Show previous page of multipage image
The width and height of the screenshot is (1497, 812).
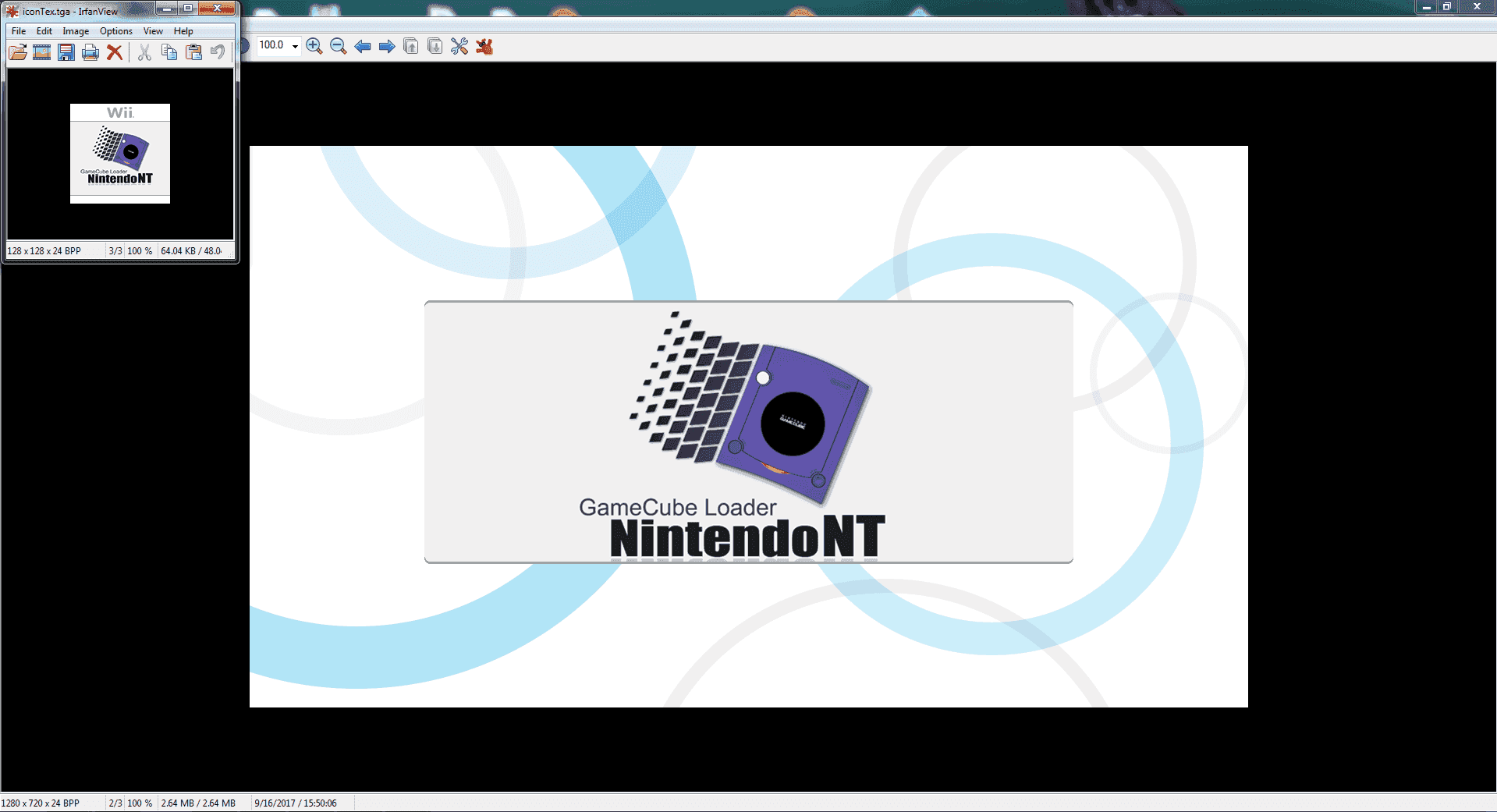point(411,46)
